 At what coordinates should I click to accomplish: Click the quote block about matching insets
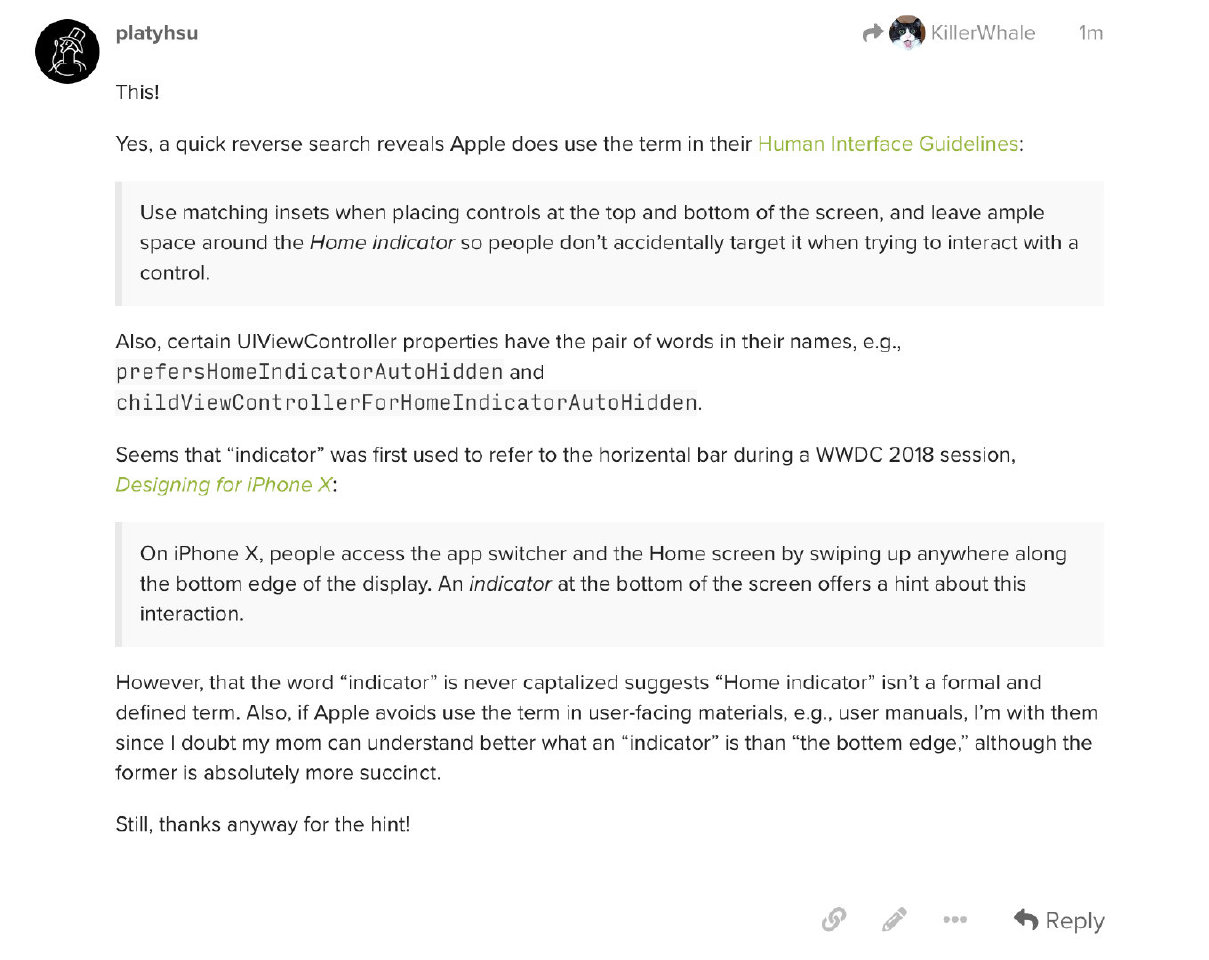[609, 243]
